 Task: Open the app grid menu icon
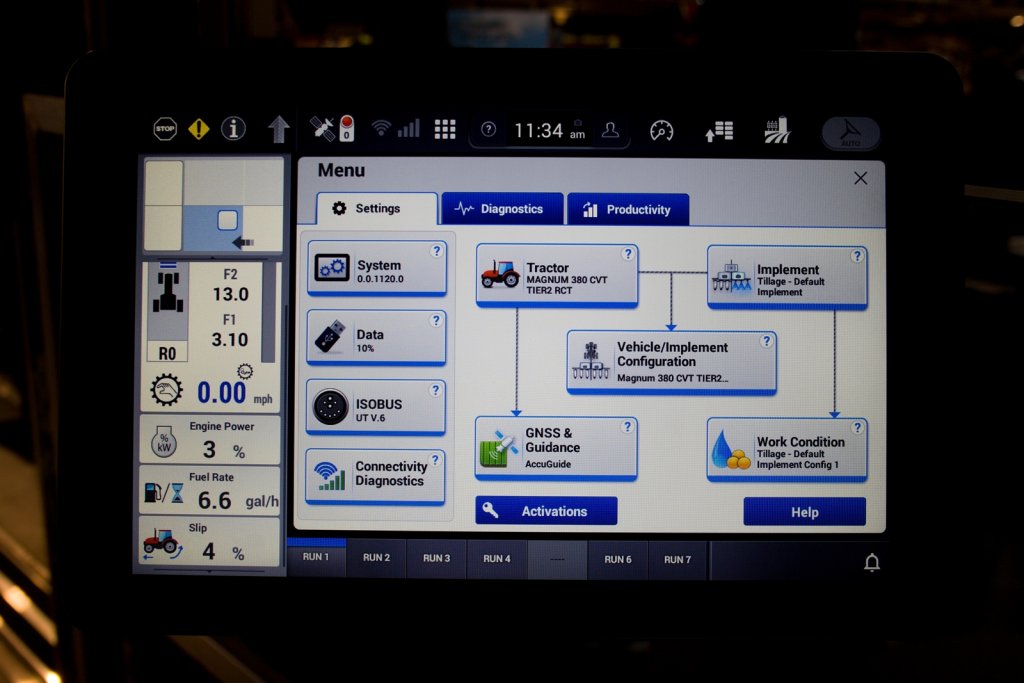pyautogui.click(x=445, y=129)
